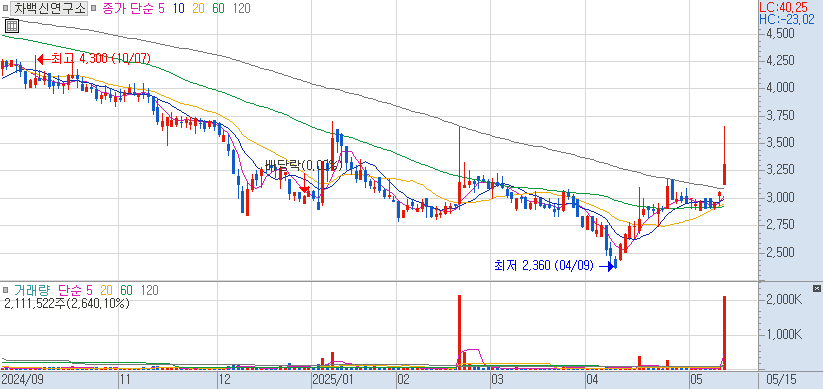Click volume pane 120 average label
The height and width of the screenshot is (389, 823).
[x=150, y=290]
